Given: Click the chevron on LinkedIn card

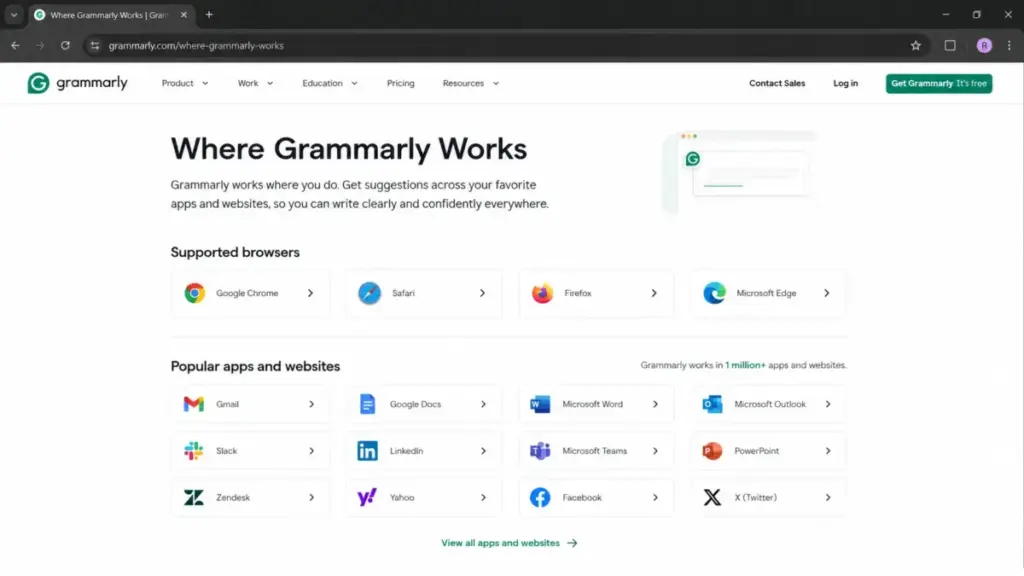Looking at the screenshot, I should 483,451.
